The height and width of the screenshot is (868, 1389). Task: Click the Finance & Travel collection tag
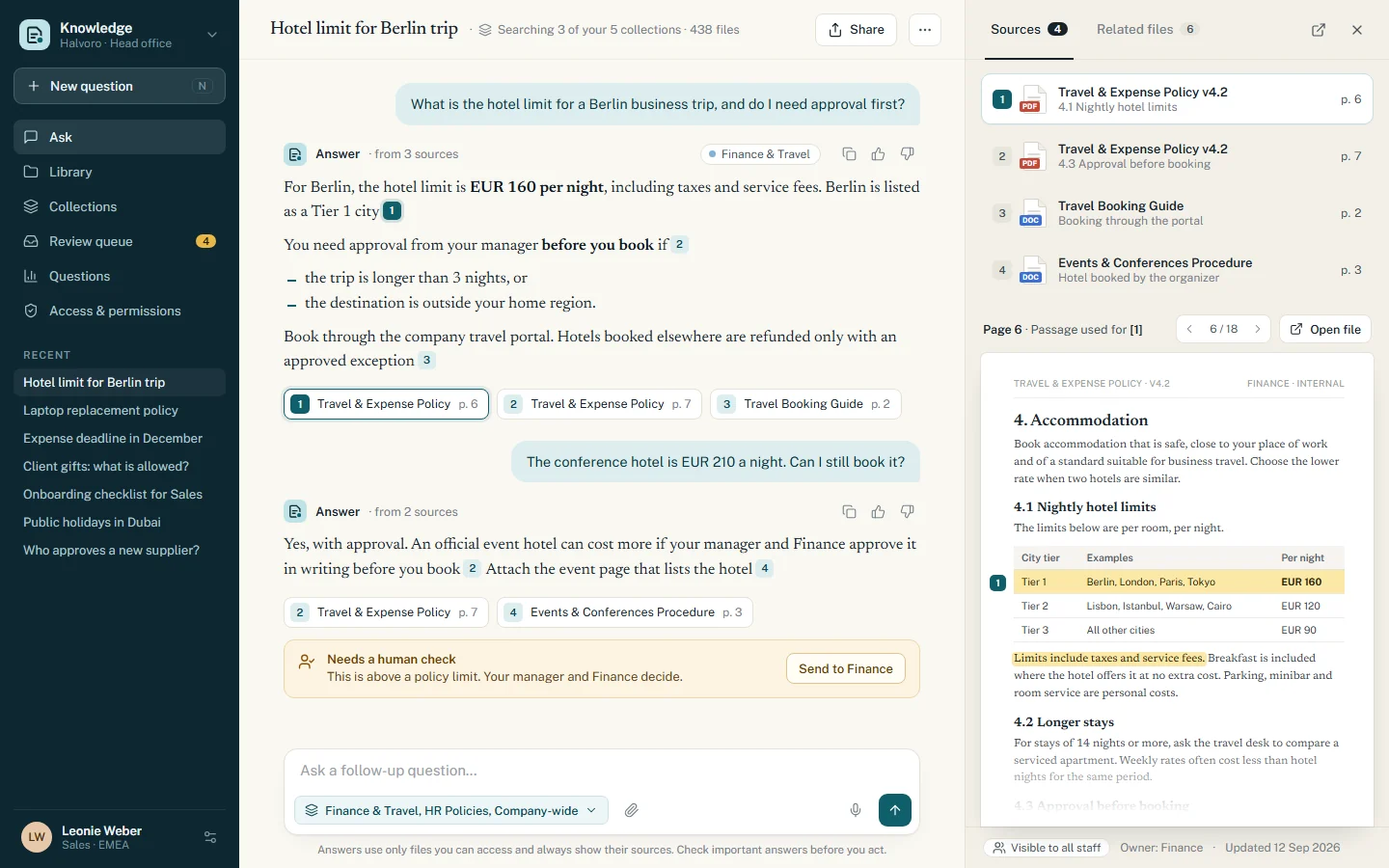pyautogui.click(x=760, y=154)
